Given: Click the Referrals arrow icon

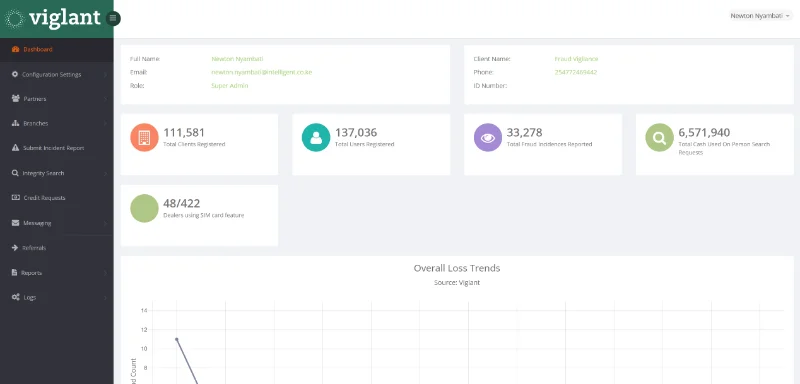Looking at the screenshot, I should point(15,248).
